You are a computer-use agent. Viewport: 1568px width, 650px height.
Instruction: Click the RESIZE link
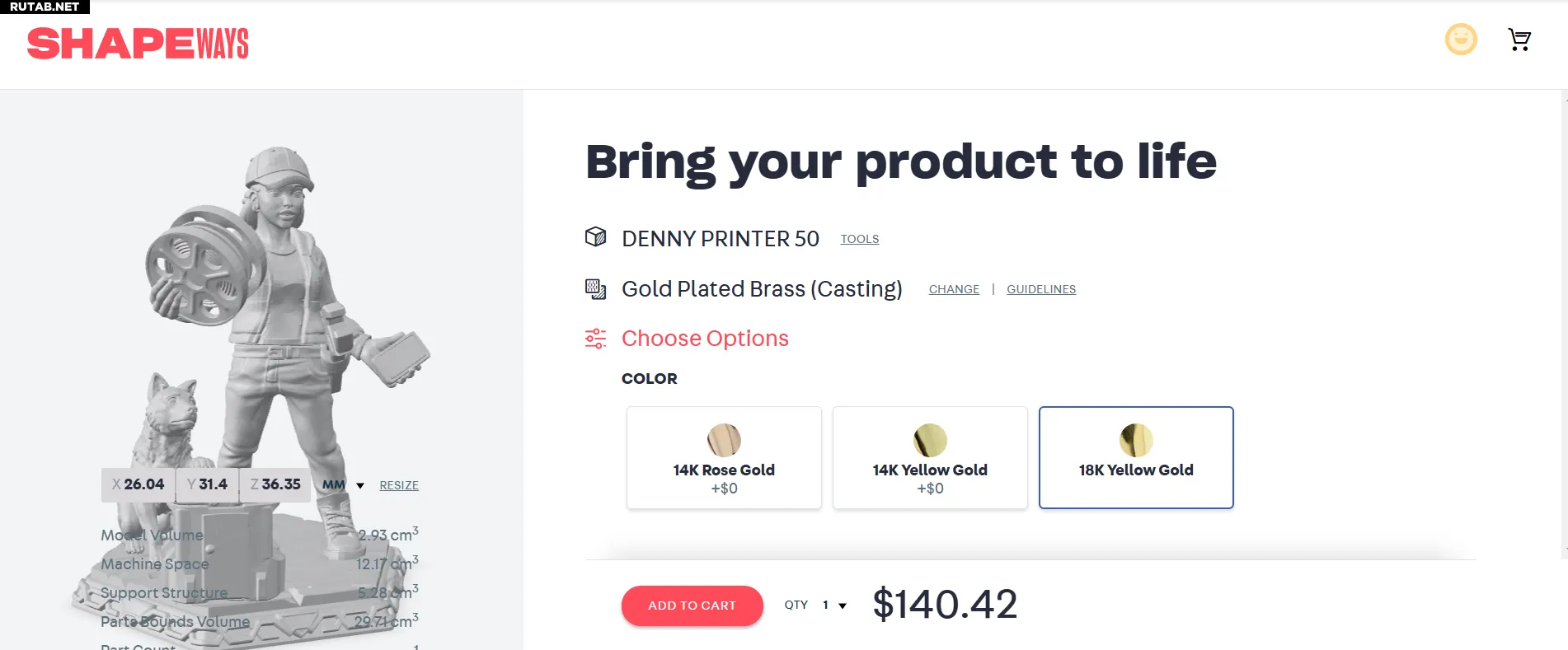coord(399,485)
